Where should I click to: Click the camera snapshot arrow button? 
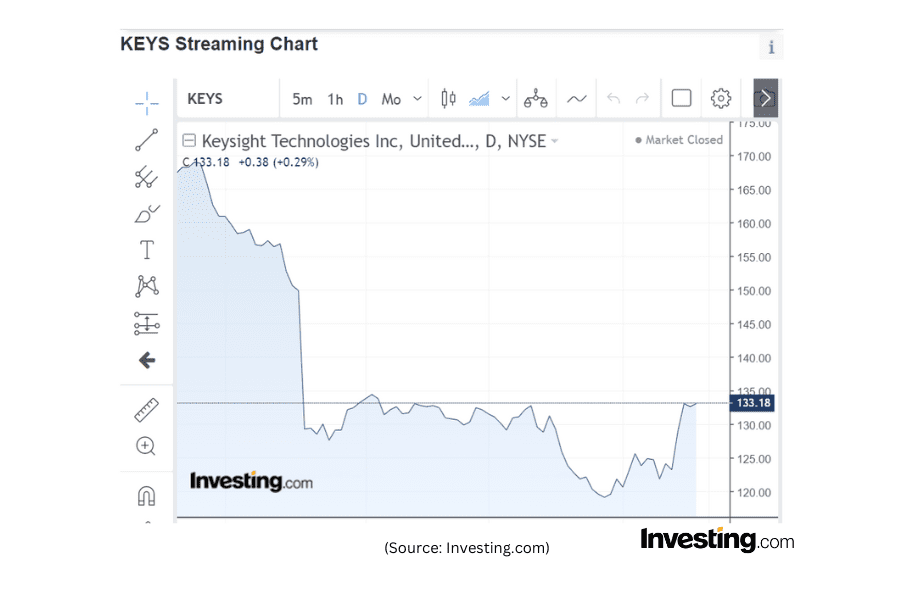coord(766,98)
